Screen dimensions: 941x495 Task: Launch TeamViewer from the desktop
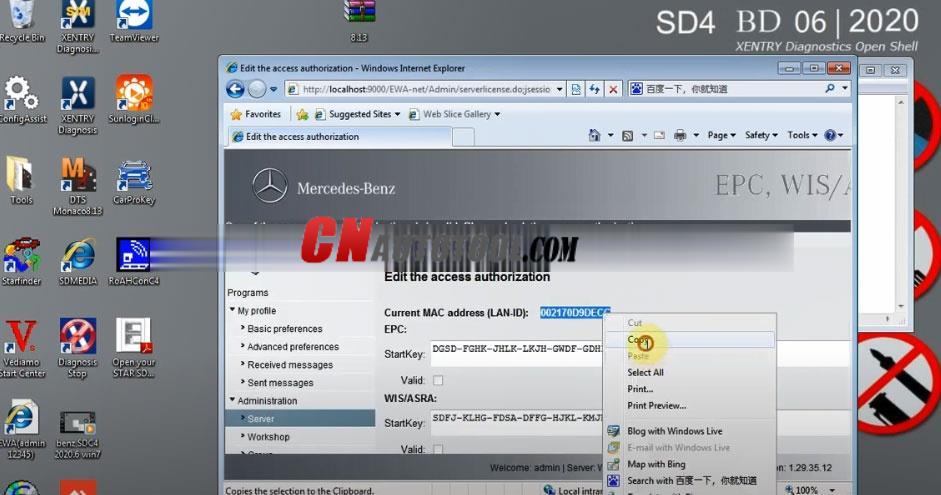pos(134,21)
